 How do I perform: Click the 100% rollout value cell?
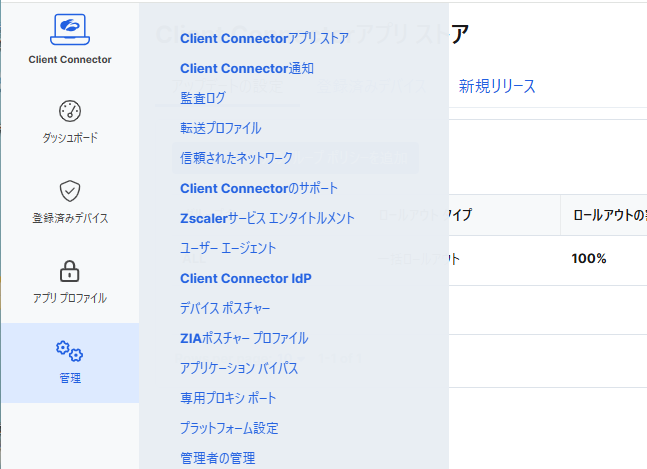[x=589, y=259]
